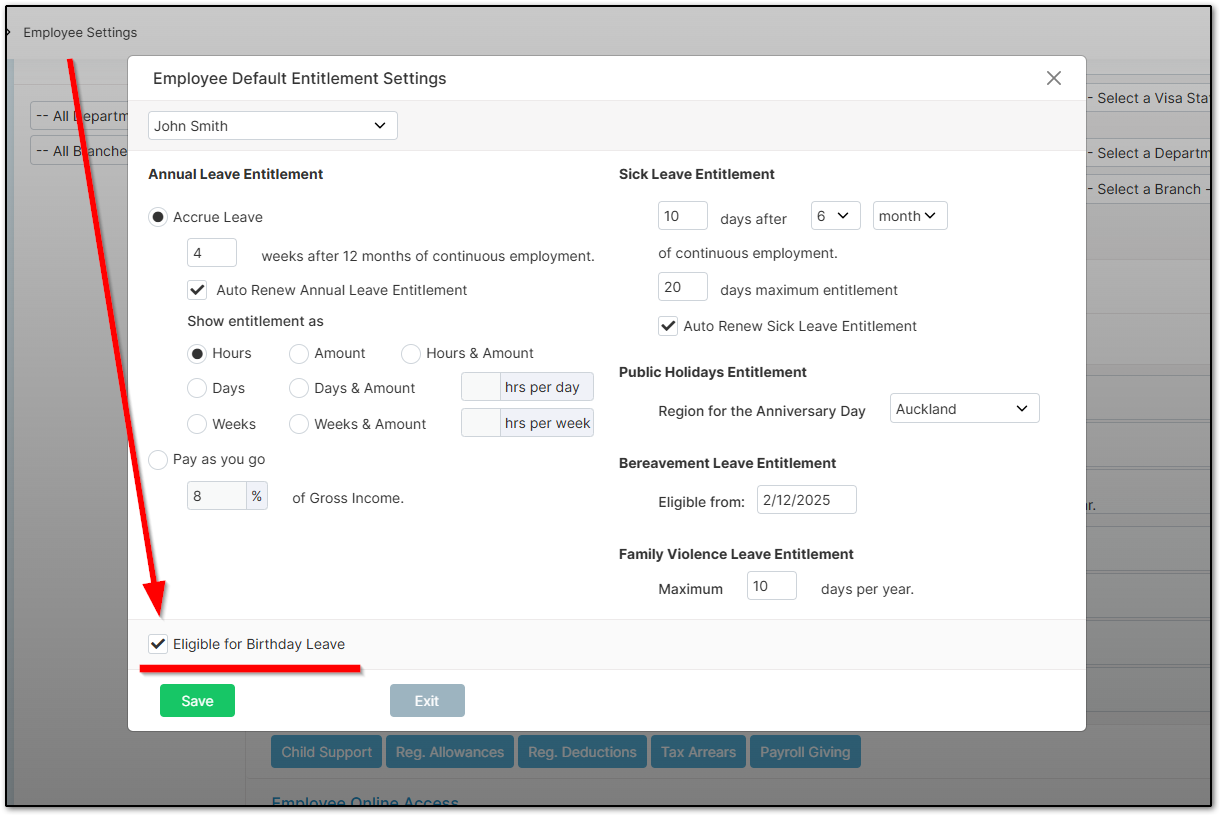Select the Pay as you go option

[158, 460]
